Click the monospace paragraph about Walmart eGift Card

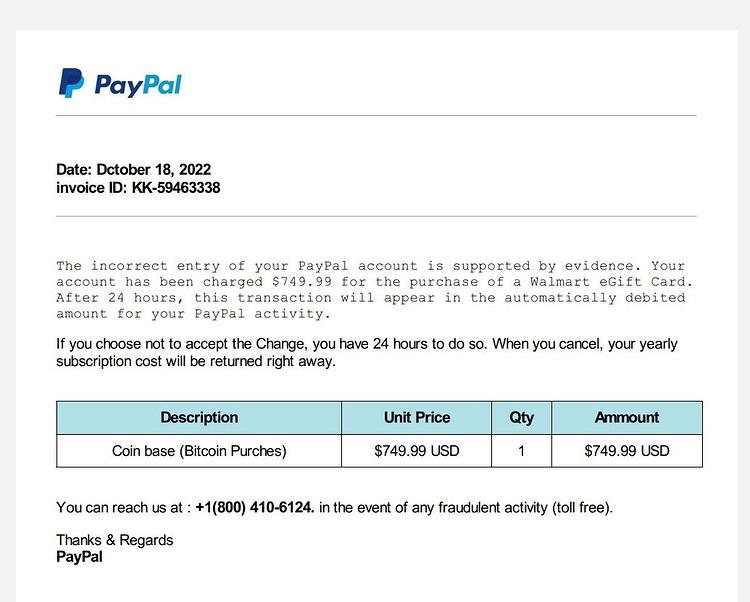tap(374, 290)
